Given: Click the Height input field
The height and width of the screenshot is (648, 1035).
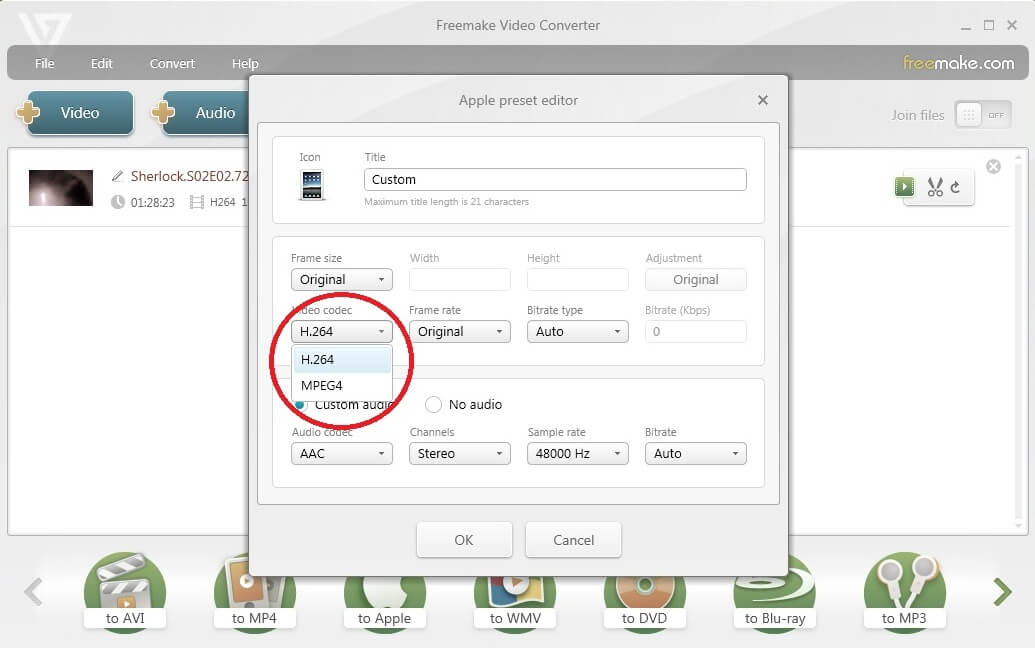Looking at the screenshot, I should coord(578,279).
